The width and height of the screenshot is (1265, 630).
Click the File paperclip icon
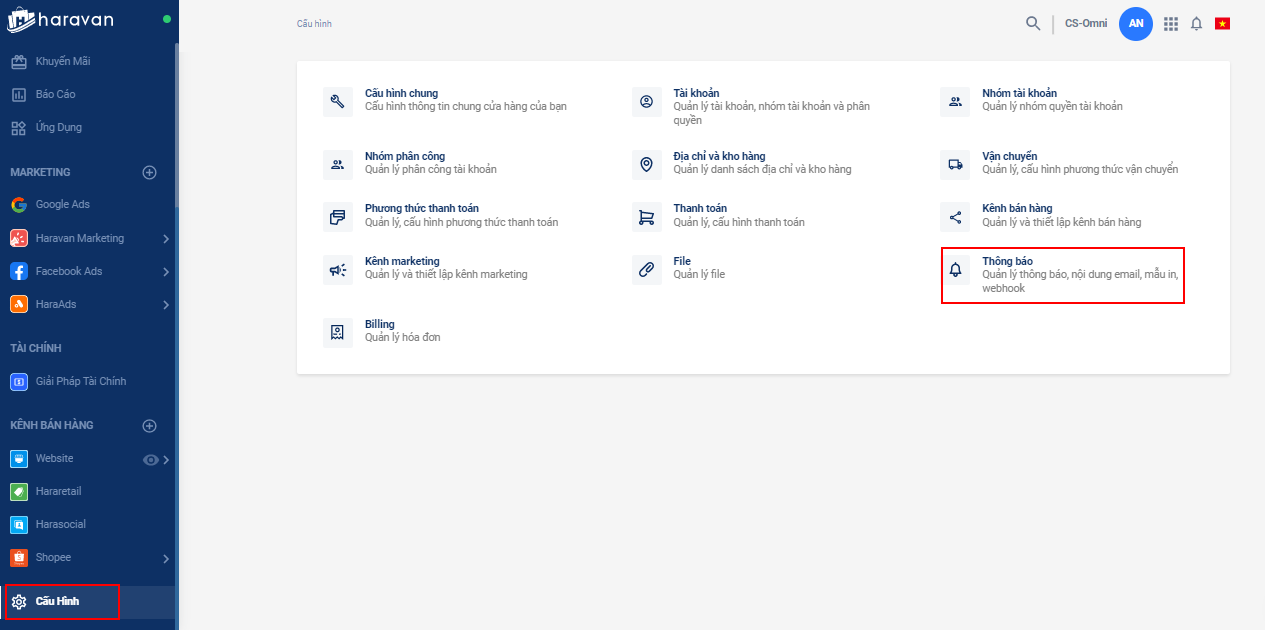647,270
